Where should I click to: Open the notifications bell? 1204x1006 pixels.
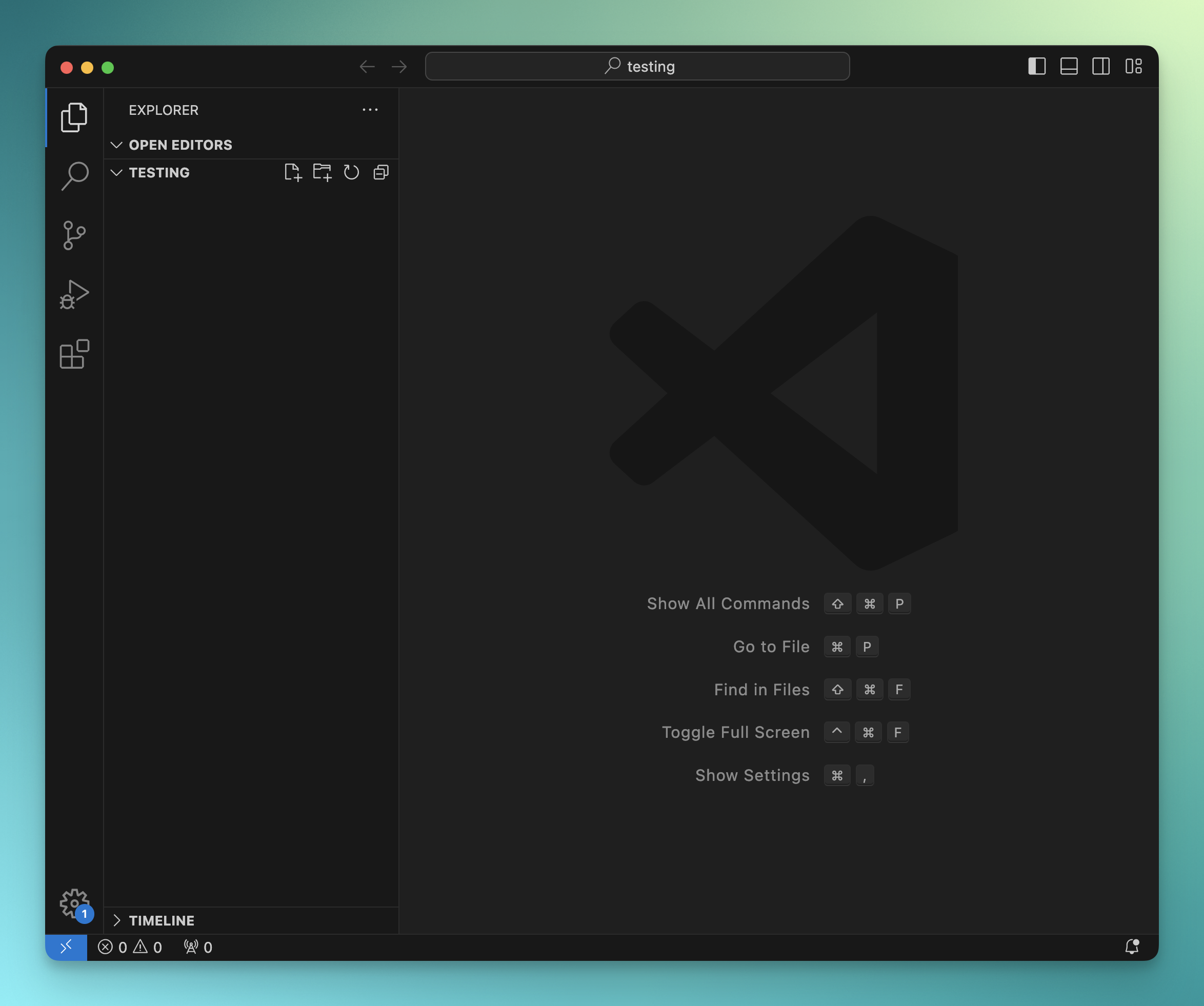click(1132, 947)
